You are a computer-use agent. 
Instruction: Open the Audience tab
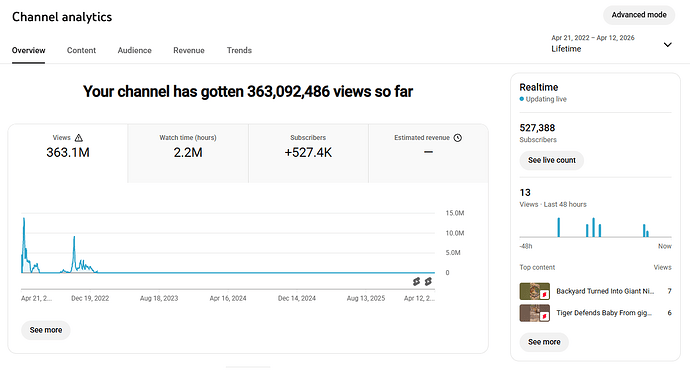[x=135, y=50]
